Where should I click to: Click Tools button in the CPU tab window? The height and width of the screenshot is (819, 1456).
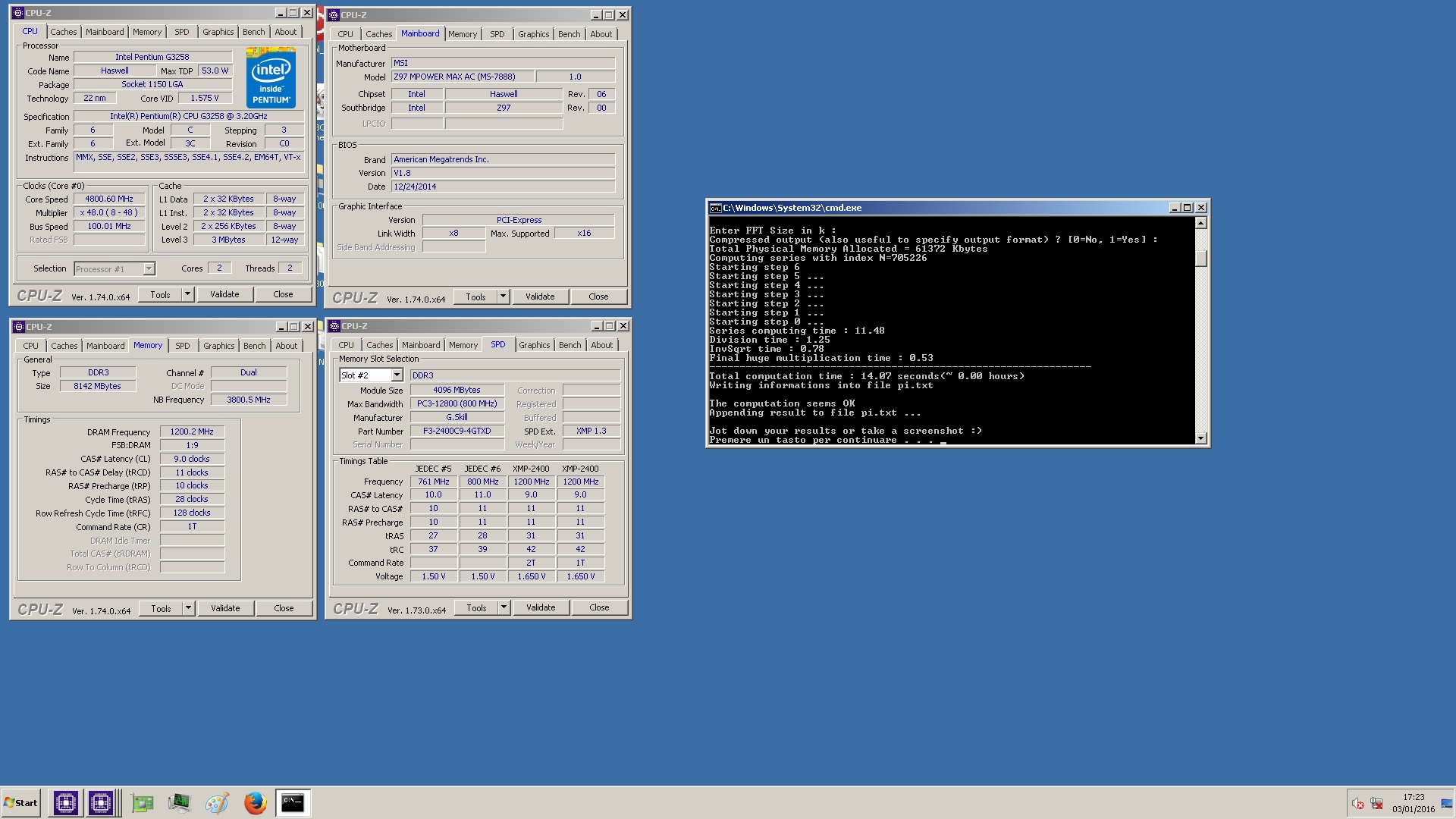160,294
